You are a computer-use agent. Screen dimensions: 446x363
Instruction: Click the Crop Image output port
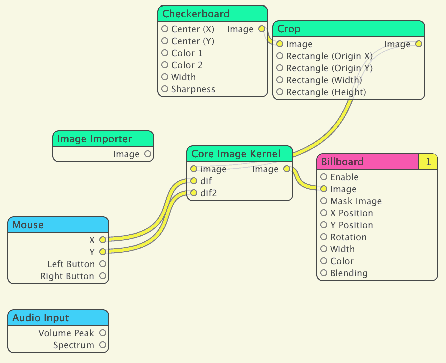point(419,44)
